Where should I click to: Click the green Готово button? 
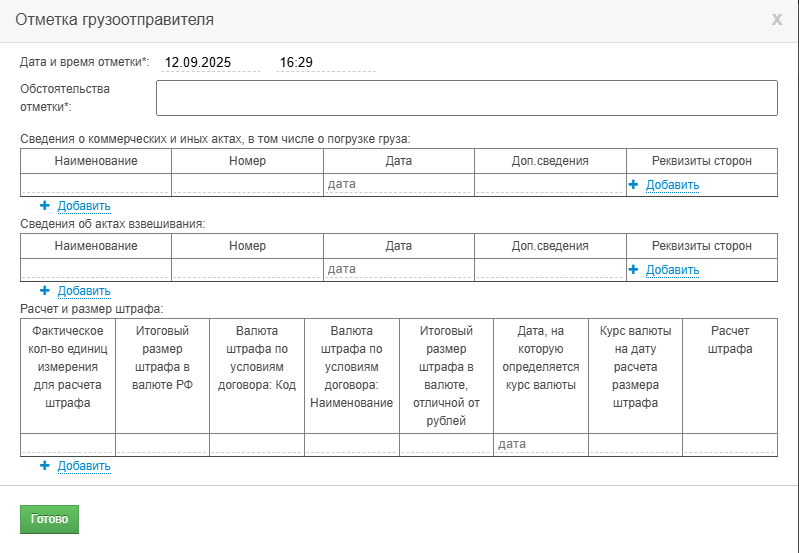(49, 519)
